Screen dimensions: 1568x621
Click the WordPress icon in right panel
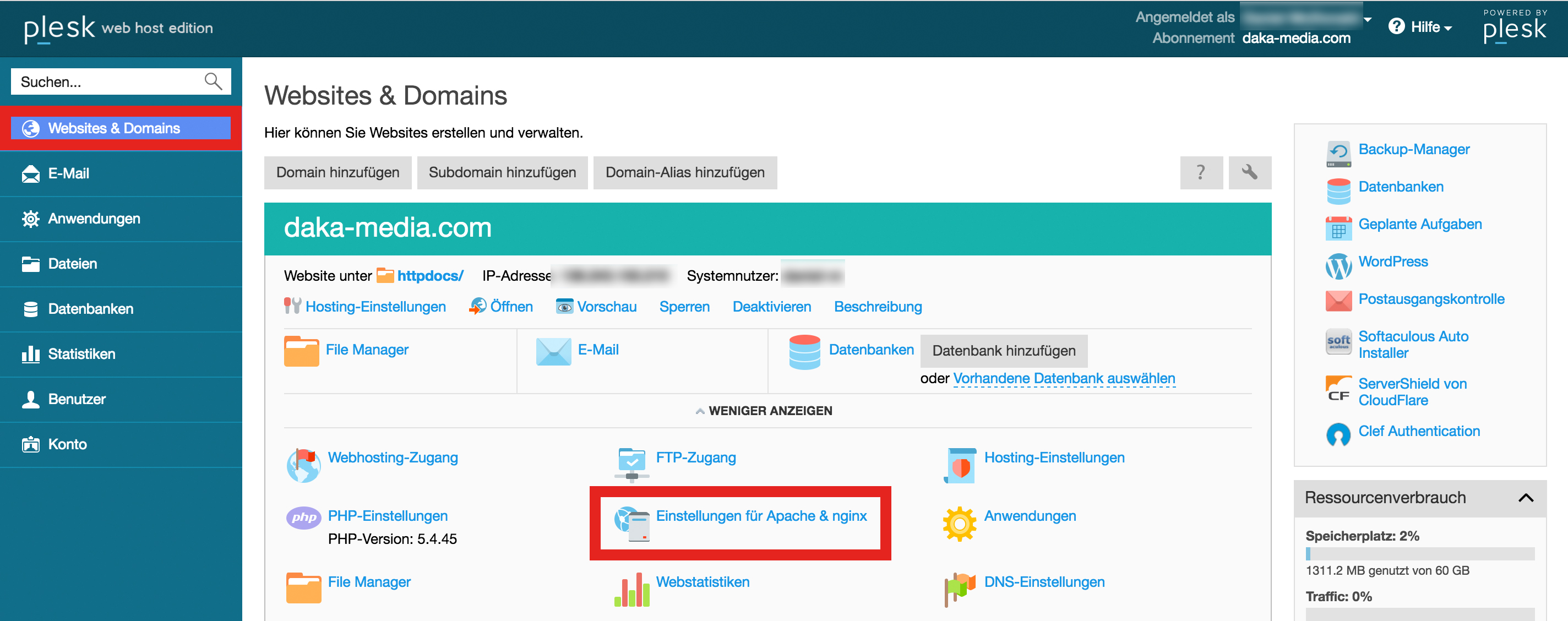point(1338,266)
